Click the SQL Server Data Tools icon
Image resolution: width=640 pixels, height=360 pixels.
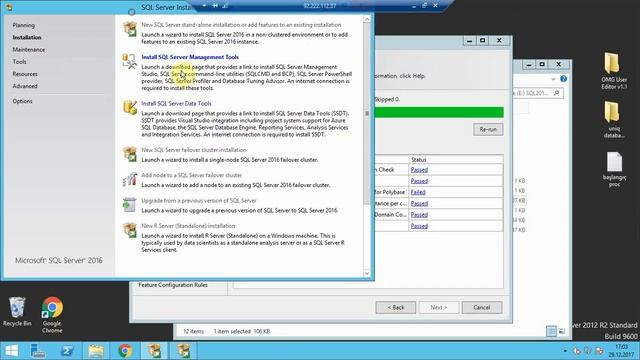(x=130, y=107)
